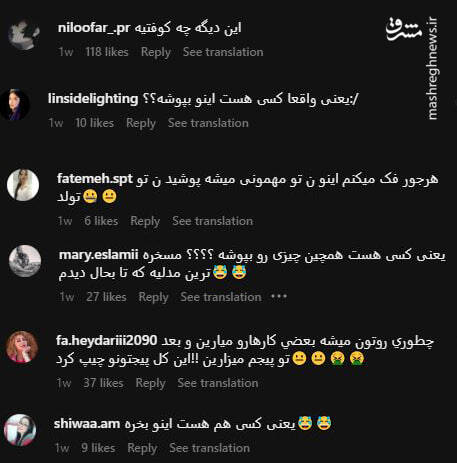This screenshot has height=463, width=457.
Task: See translation of shiwaa.am comment
Action: point(210,448)
